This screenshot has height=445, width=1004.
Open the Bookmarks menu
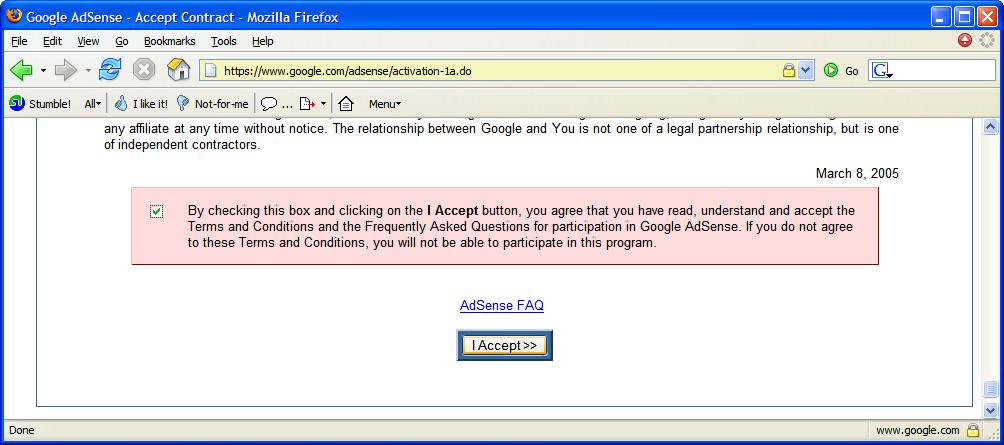pos(170,41)
